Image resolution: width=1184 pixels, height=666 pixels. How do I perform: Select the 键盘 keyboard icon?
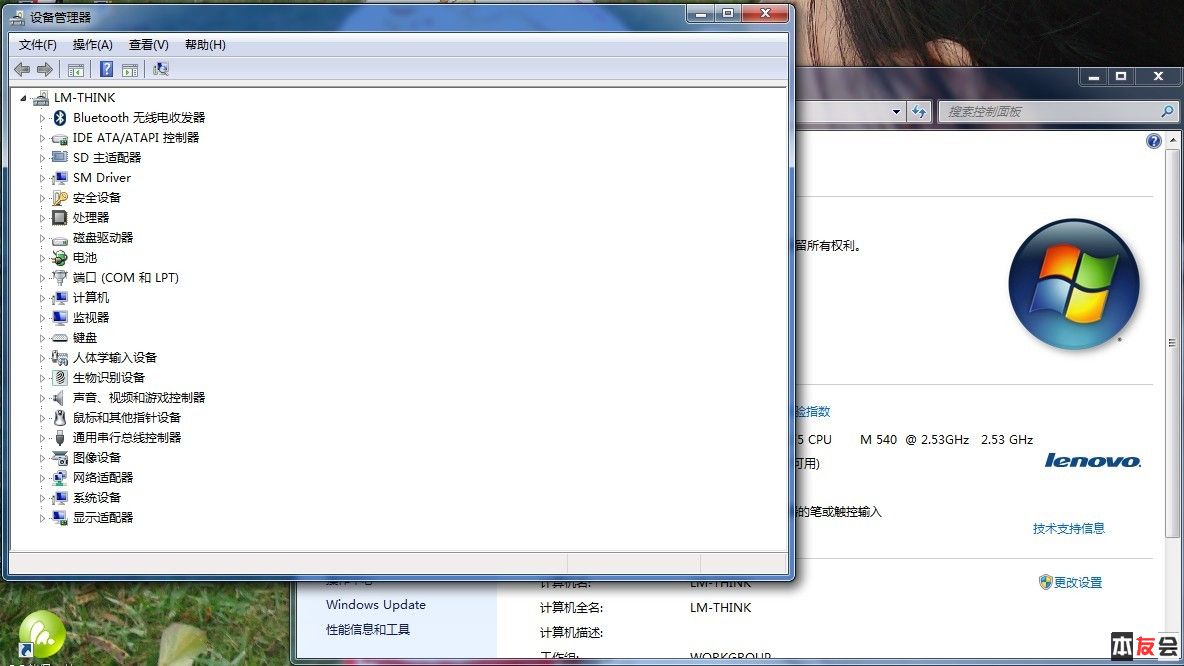pos(60,338)
